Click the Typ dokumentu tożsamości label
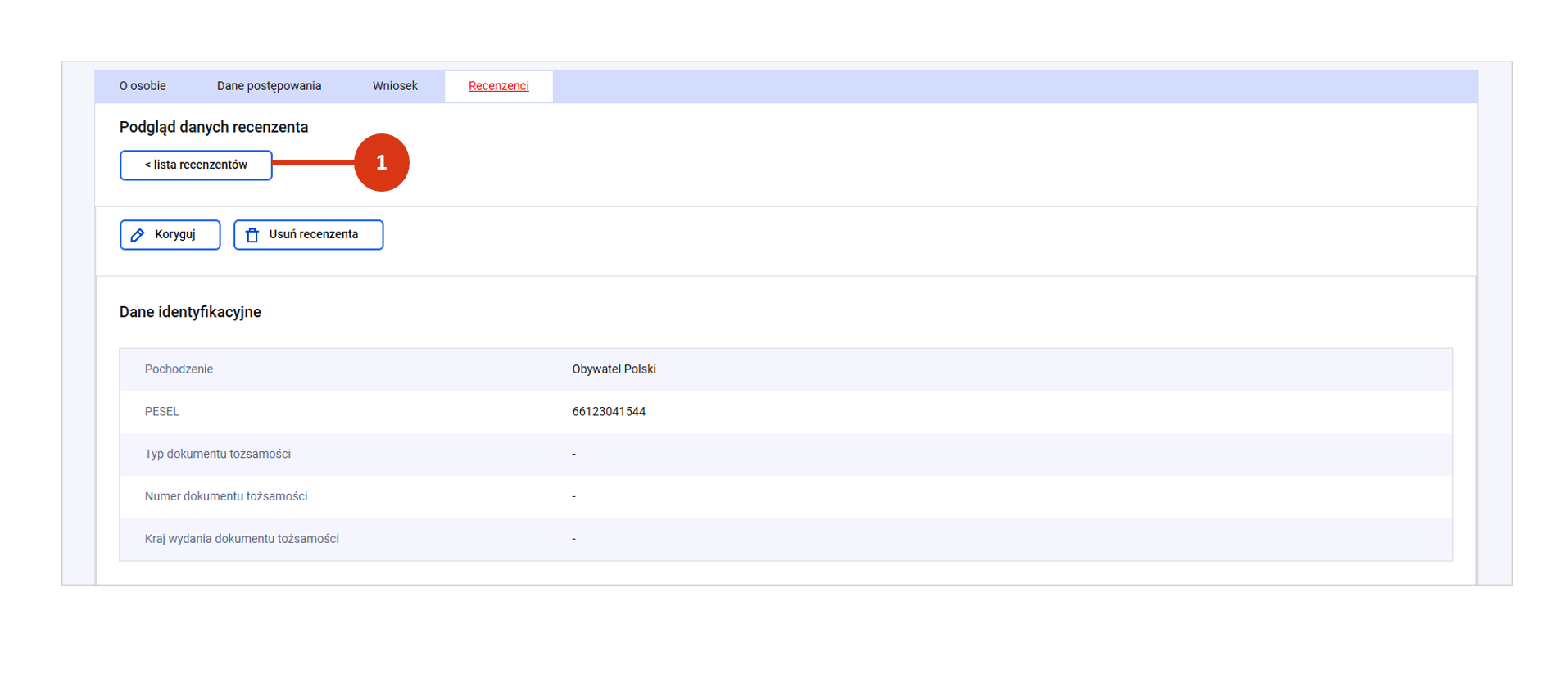Screen dimensions: 1568x674 pos(217,455)
